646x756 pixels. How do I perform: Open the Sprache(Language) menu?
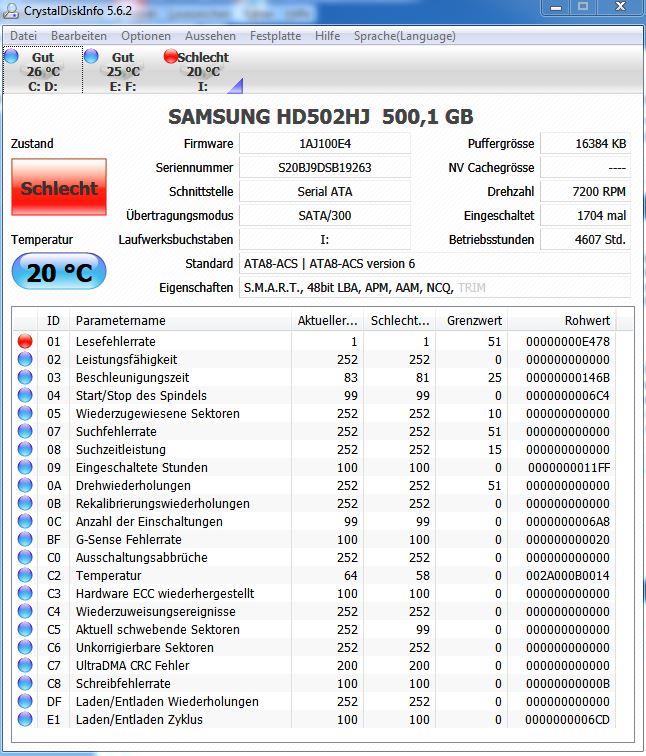tap(404, 36)
